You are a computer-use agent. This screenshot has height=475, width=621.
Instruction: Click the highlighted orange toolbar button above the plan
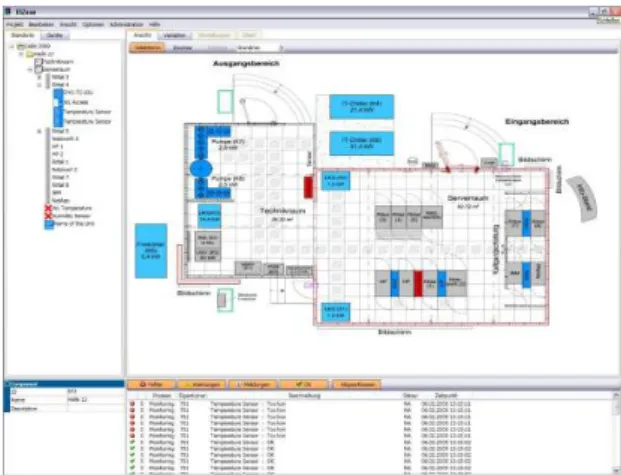[147, 48]
